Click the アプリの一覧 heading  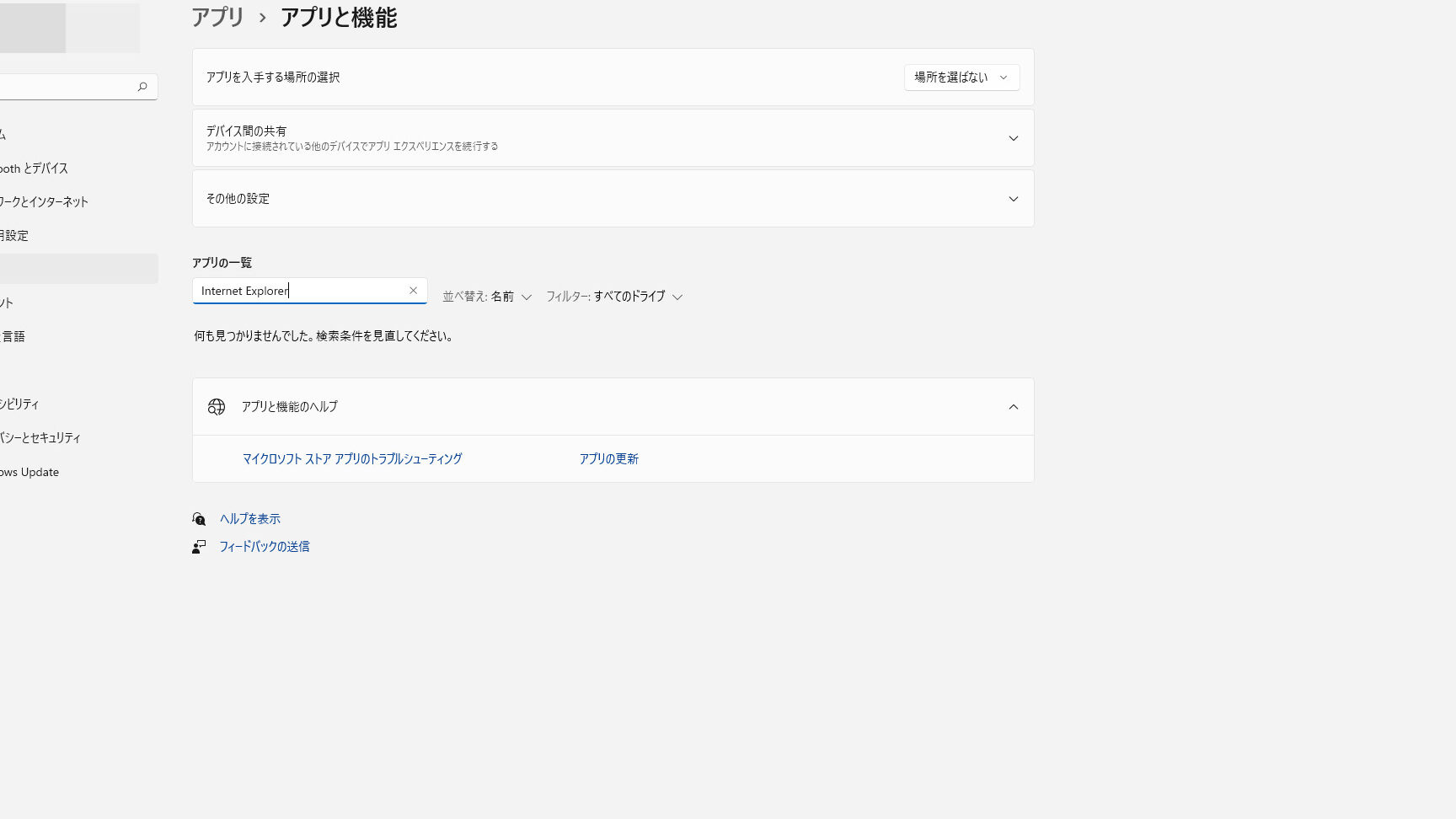click(222, 263)
